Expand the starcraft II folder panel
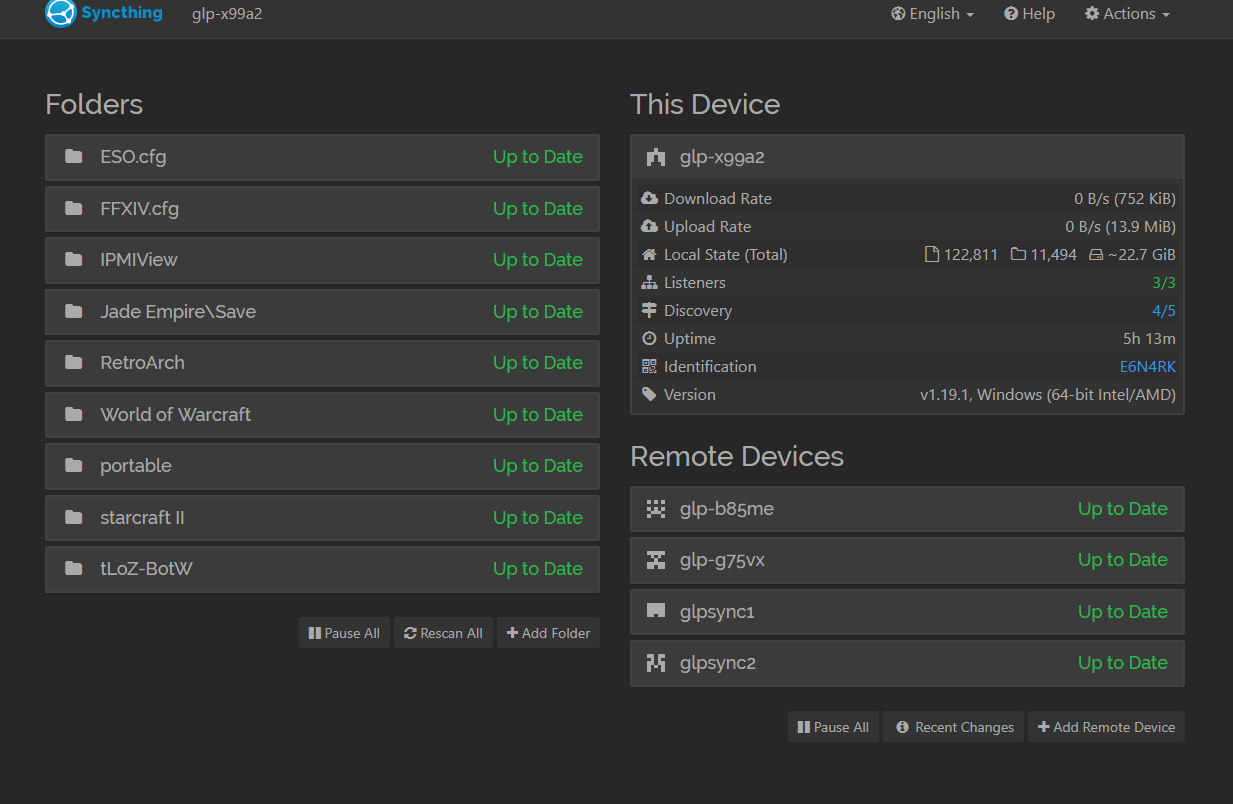The image size is (1233, 804). click(x=322, y=517)
